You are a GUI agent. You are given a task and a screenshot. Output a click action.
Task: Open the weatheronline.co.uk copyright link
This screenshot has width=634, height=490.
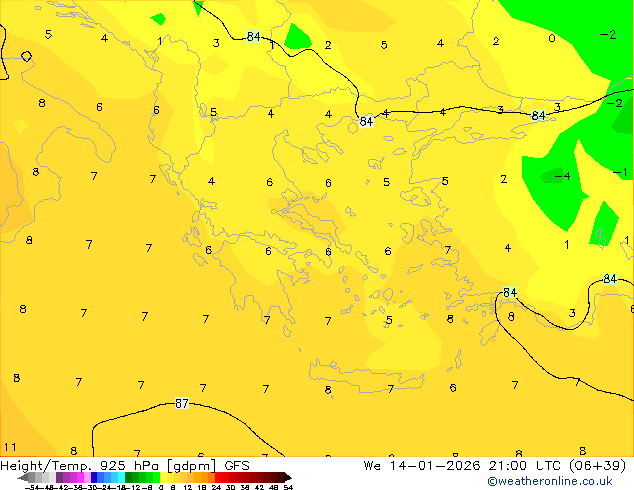point(550,481)
